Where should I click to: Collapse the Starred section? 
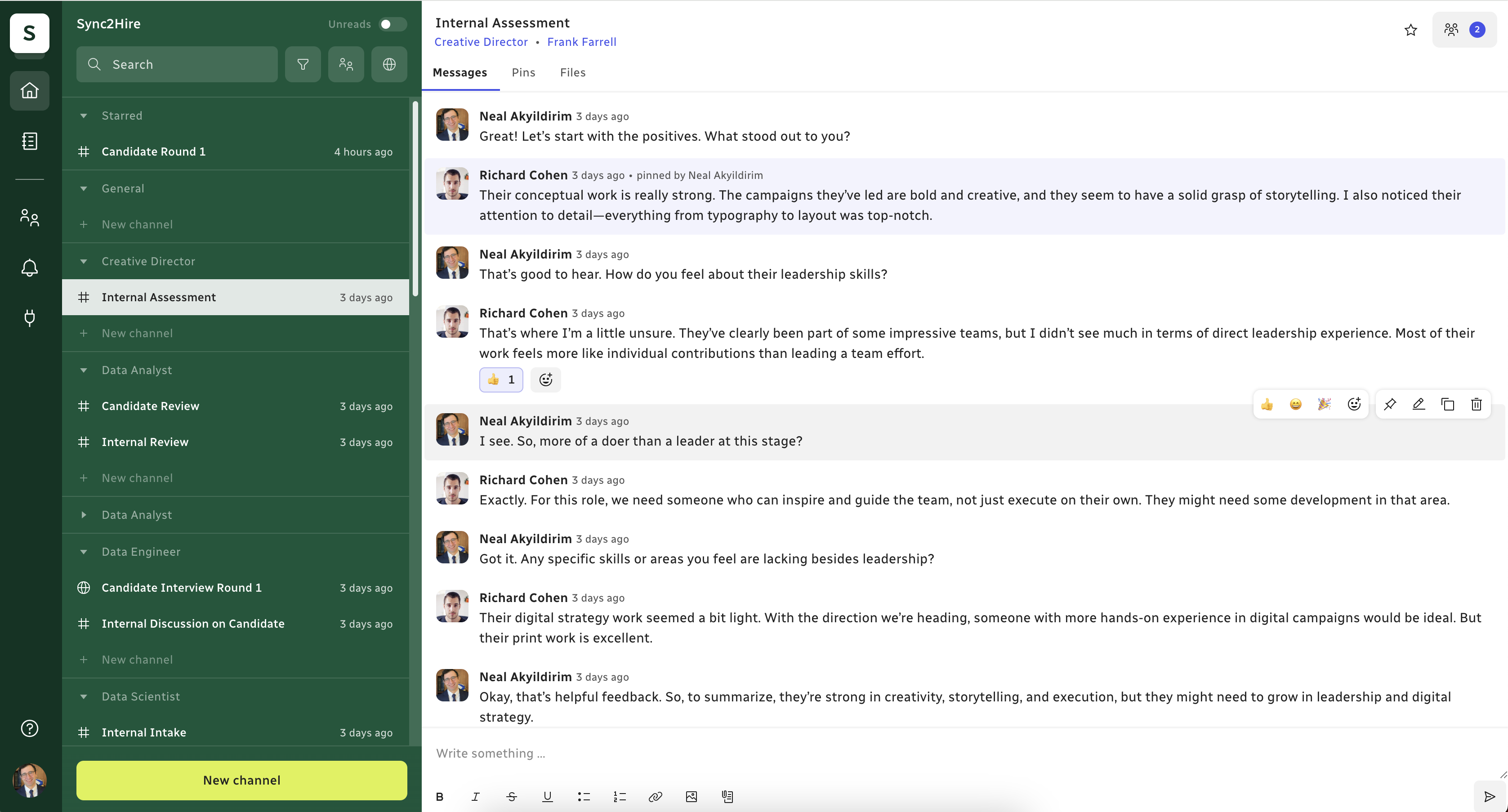click(x=84, y=116)
